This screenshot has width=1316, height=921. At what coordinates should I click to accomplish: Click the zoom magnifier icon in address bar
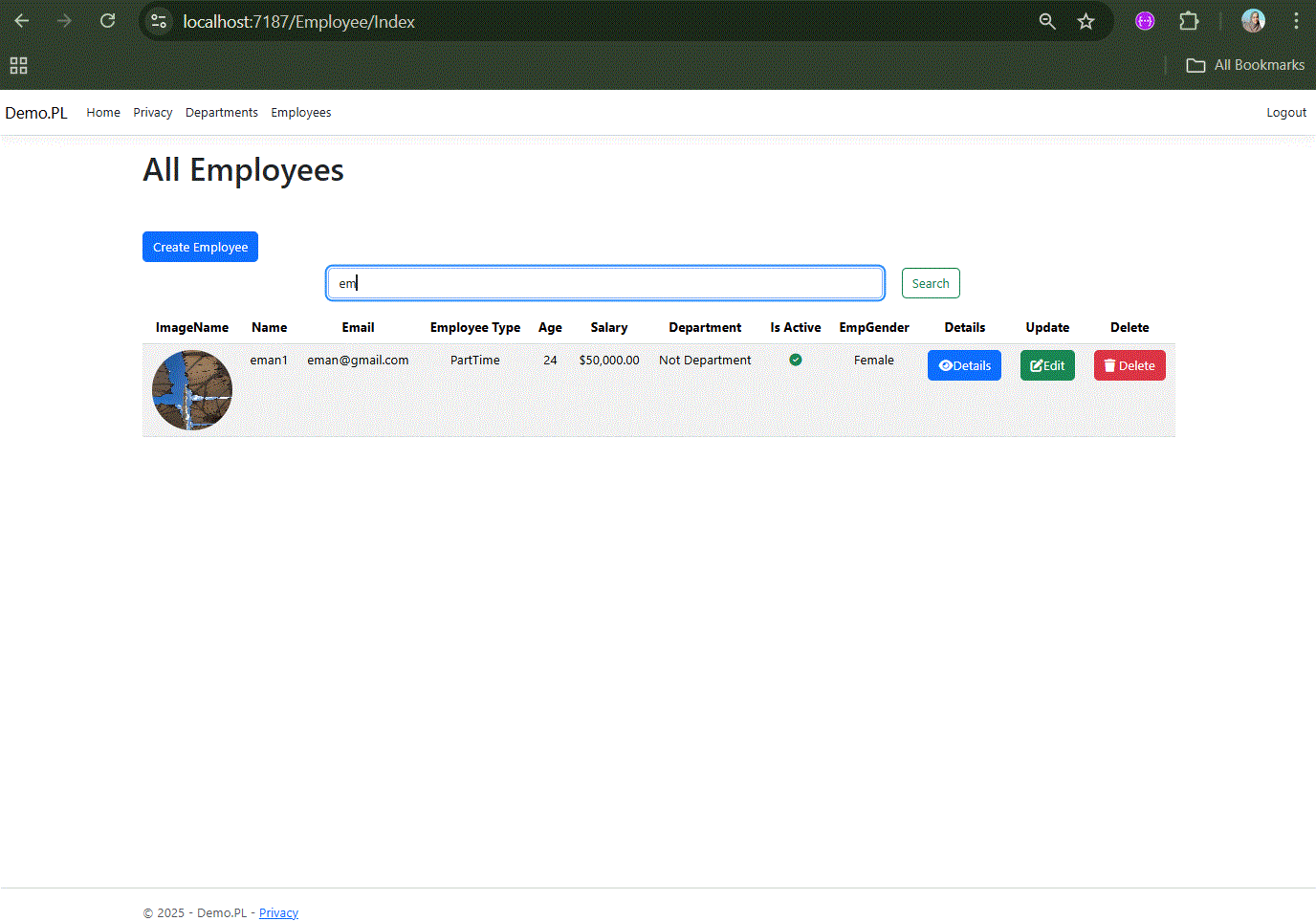[x=1047, y=21]
